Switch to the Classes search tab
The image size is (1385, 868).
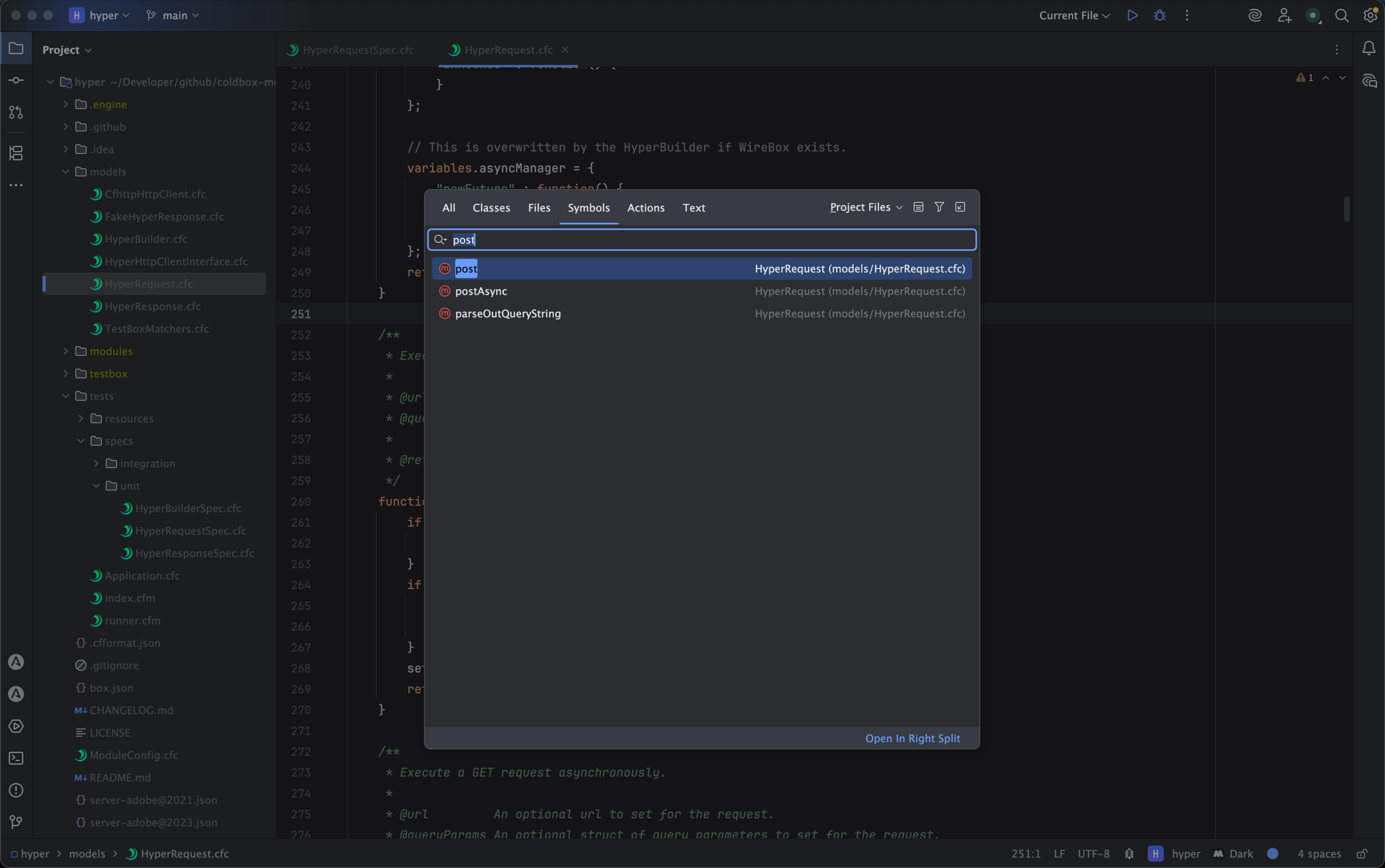[x=491, y=207]
